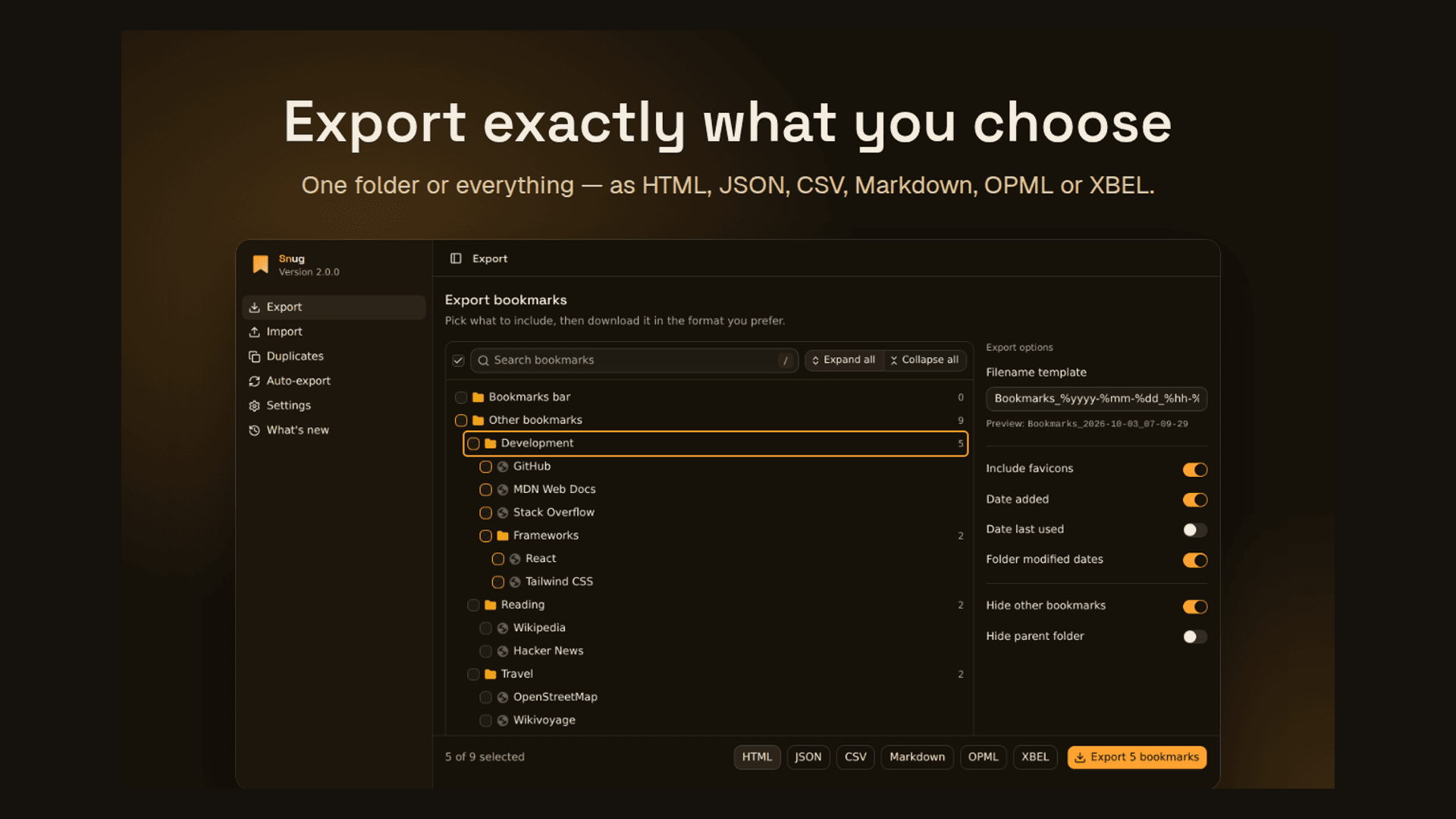Select the XBEL format button
The width and height of the screenshot is (1456, 819).
[1035, 757]
